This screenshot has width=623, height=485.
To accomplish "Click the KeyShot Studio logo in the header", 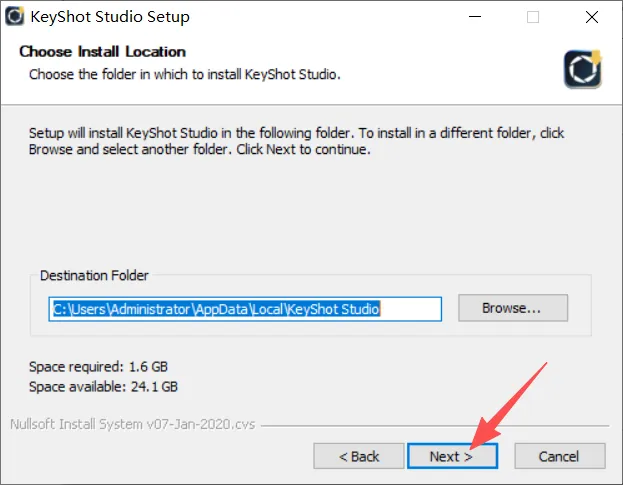I will (580, 67).
